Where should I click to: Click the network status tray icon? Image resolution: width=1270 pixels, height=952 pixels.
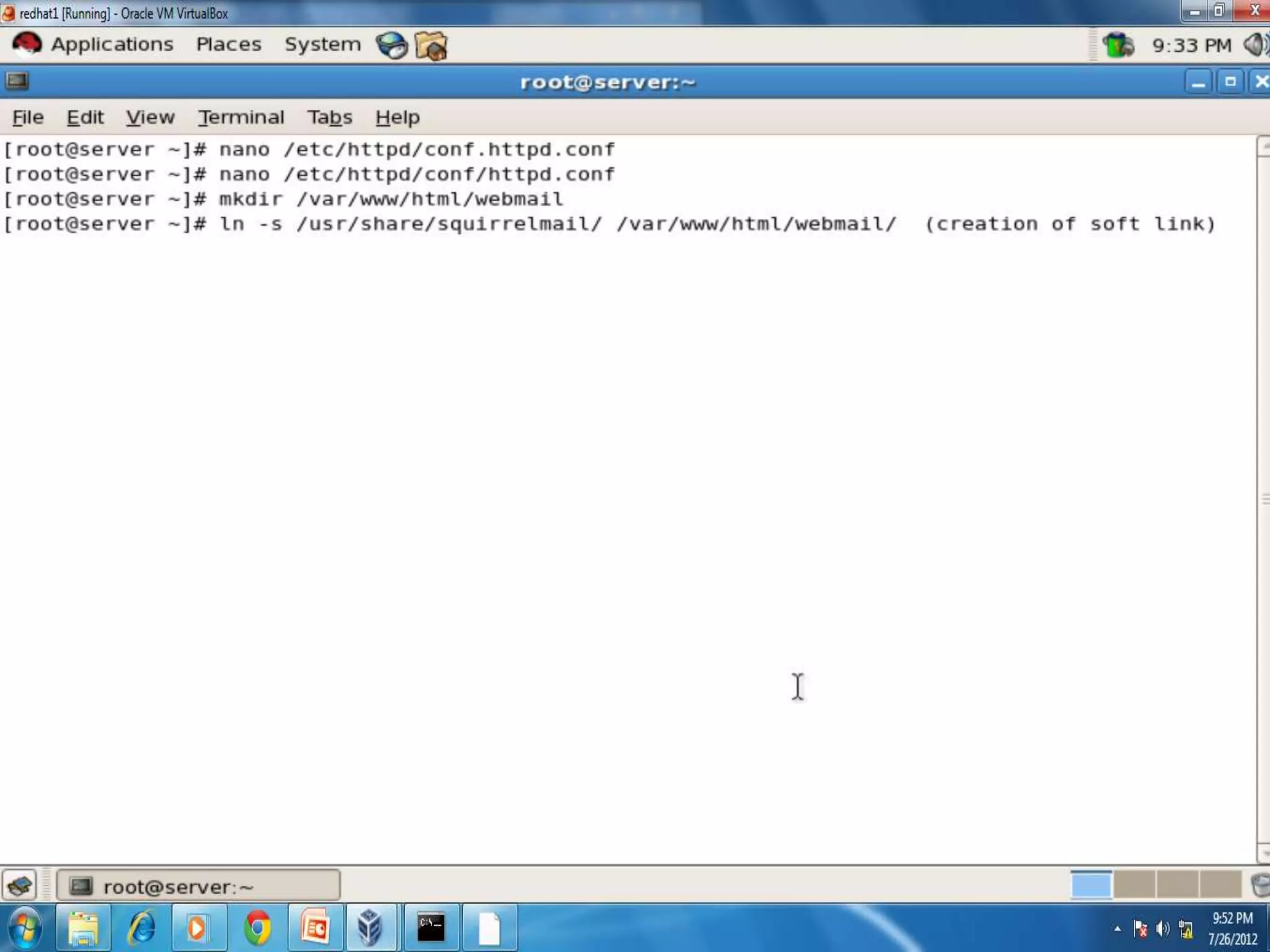pos(1119,45)
